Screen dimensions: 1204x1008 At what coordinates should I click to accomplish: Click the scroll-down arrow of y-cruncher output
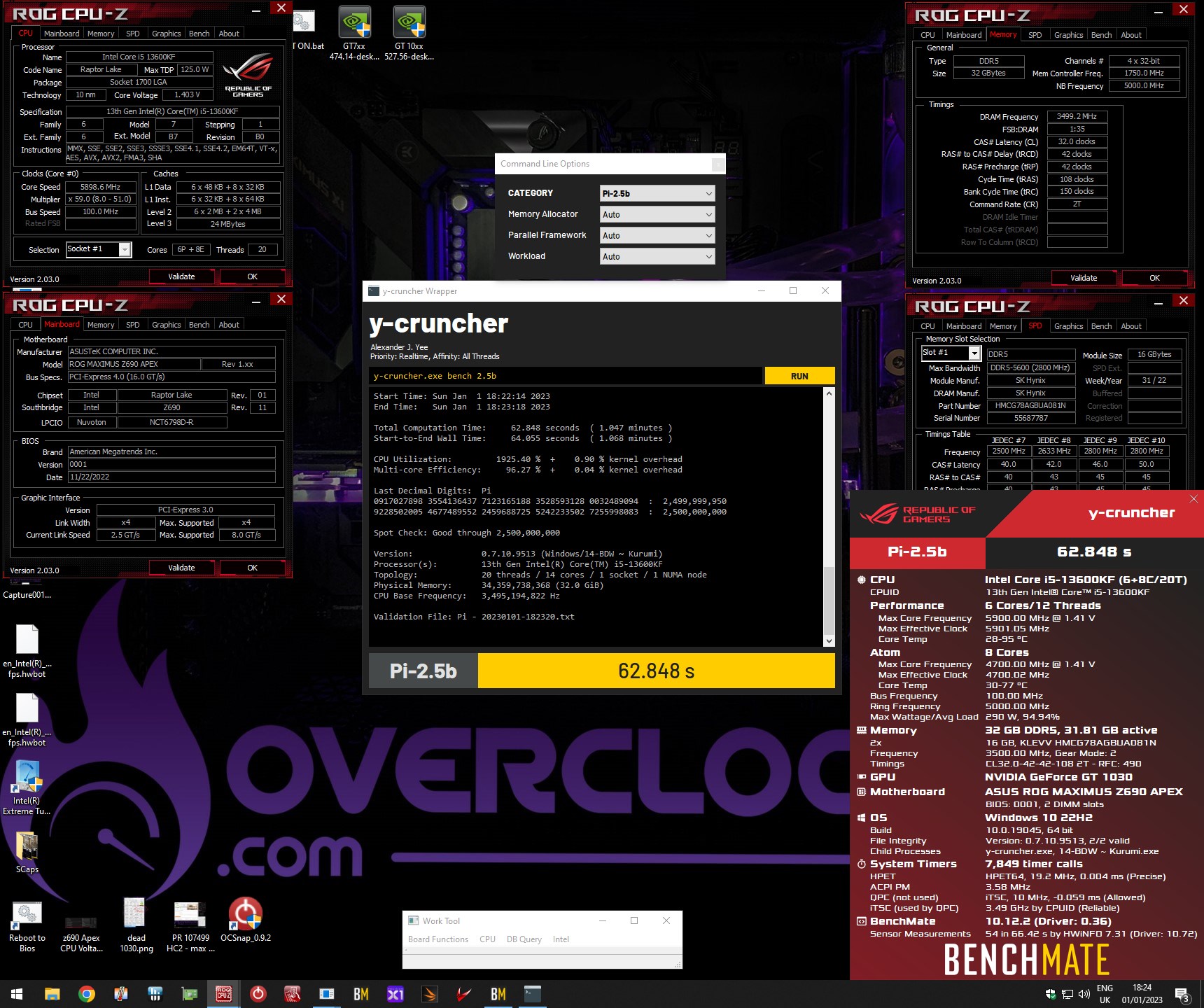(x=829, y=640)
